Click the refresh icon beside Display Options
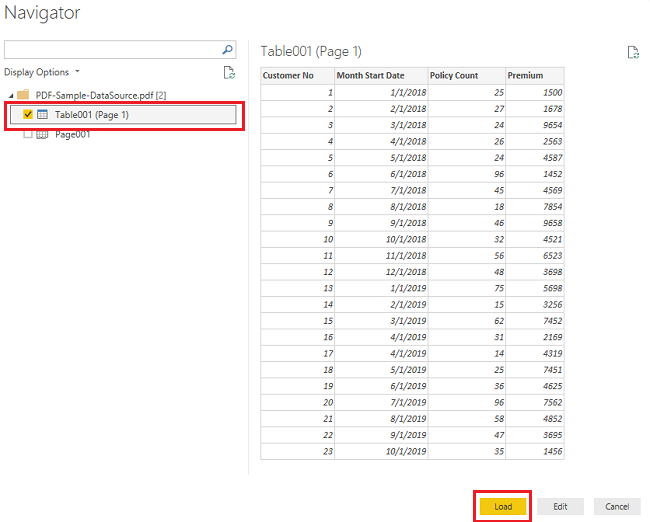The image size is (650, 522). pyautogui.click(x=229, y=73)
